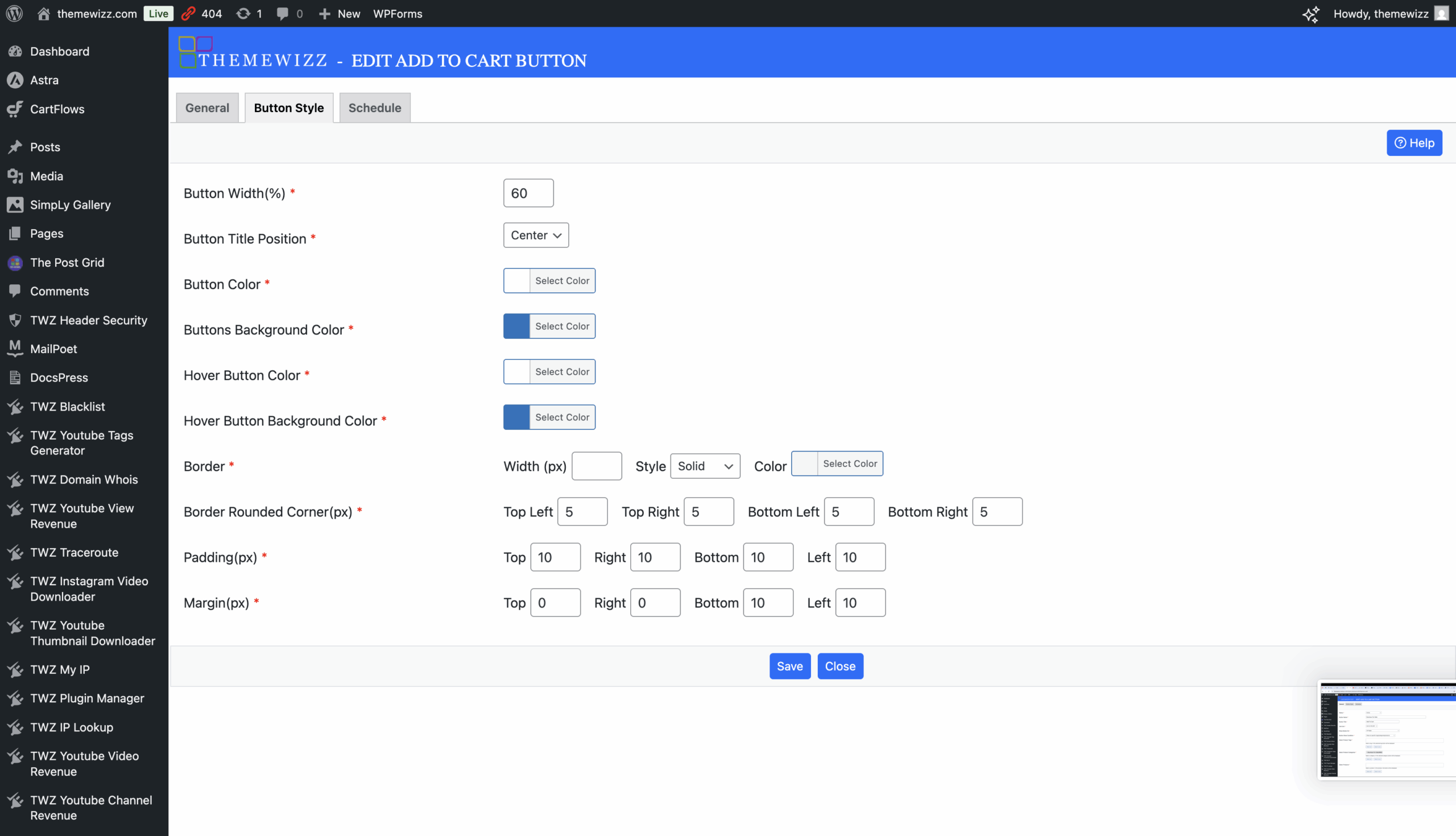Open the CartFlows menu icon

tap(15, 109)
